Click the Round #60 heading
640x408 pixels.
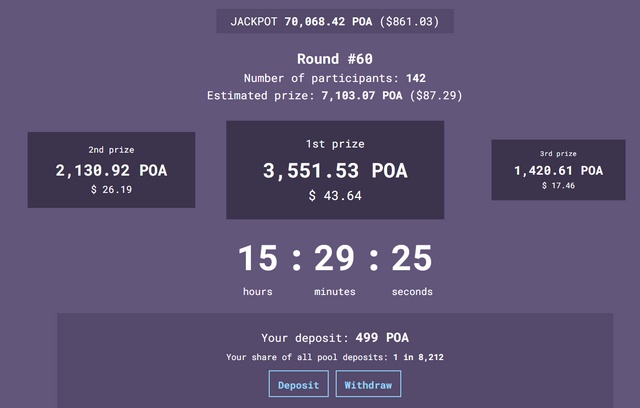(x=335, y=59)
